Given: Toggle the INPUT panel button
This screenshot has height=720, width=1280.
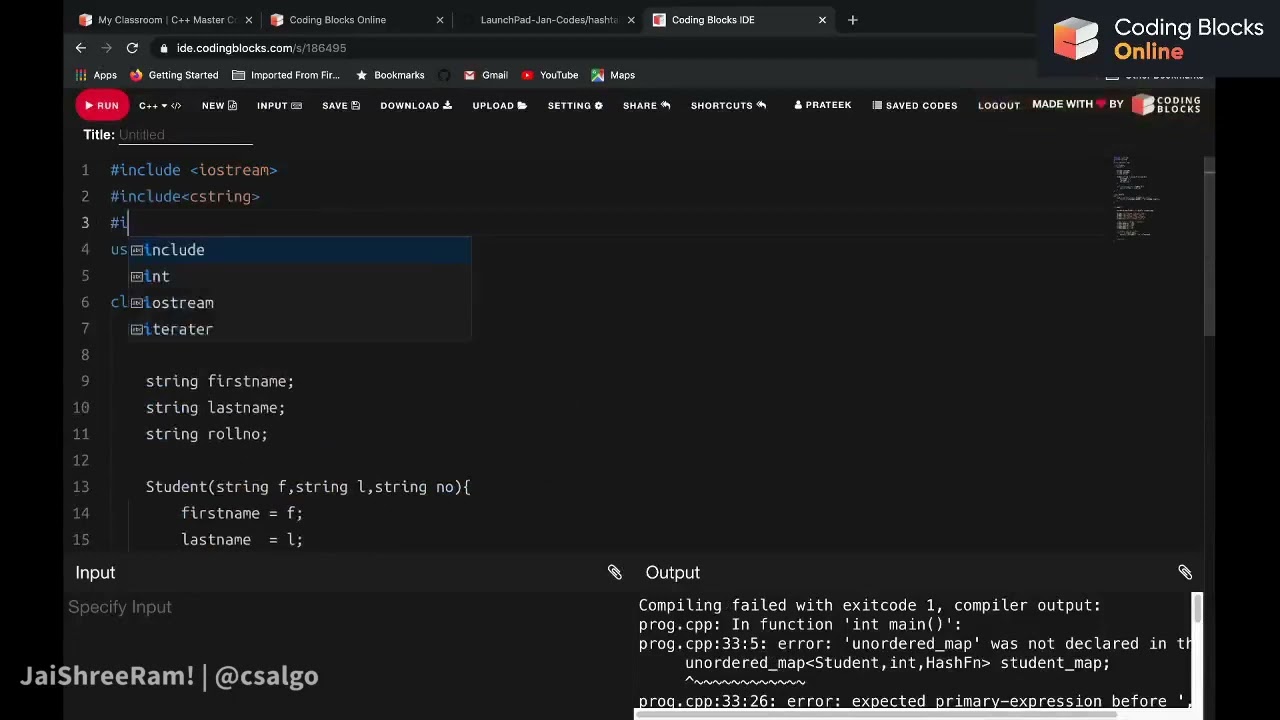Looking at the screenshot, I should [279, 105].
